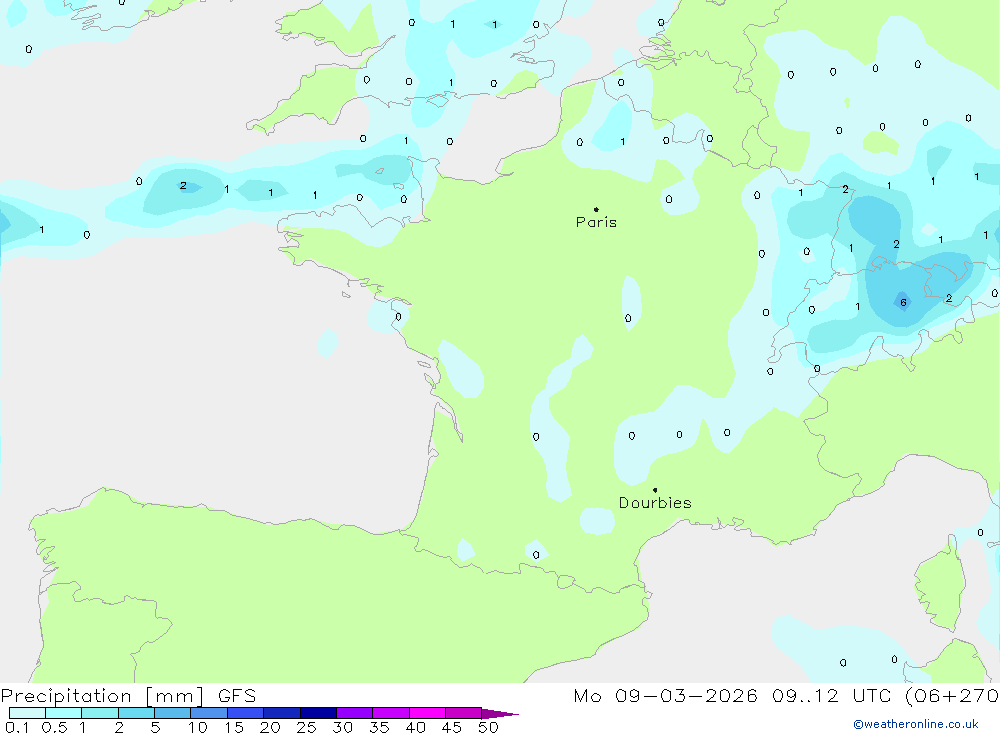Pick the 10–15 mm legend color swatch
The height and width of the screenshot is (733, 1000).
[209, 713]
